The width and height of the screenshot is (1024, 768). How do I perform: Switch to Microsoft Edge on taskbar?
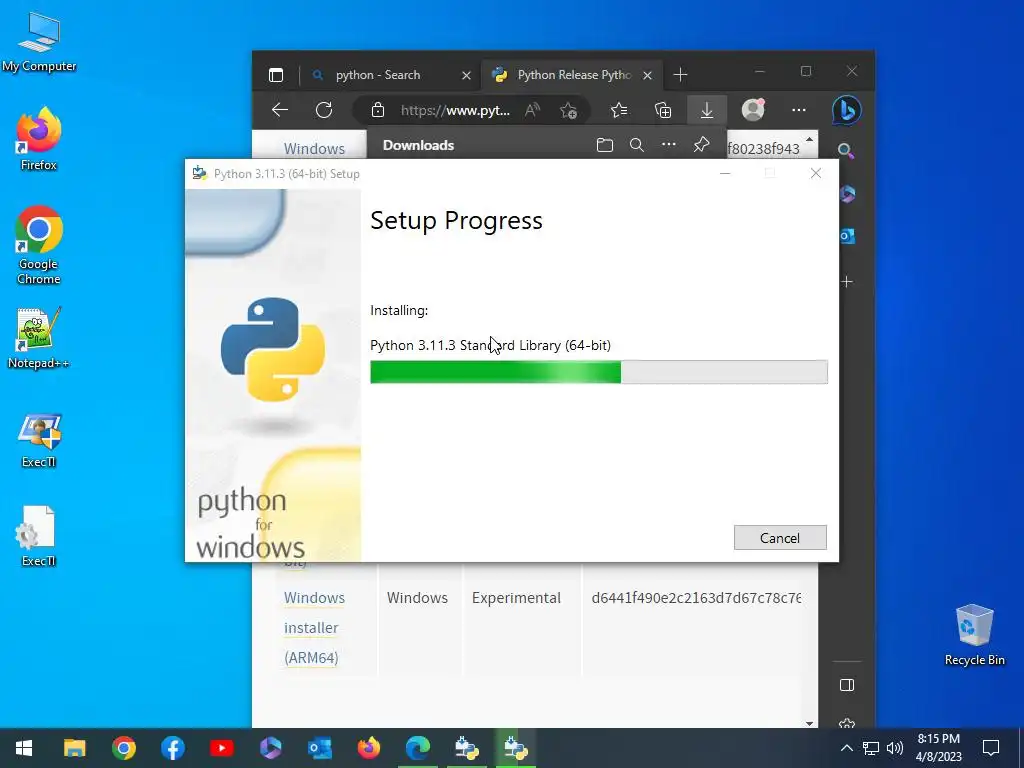418,748
